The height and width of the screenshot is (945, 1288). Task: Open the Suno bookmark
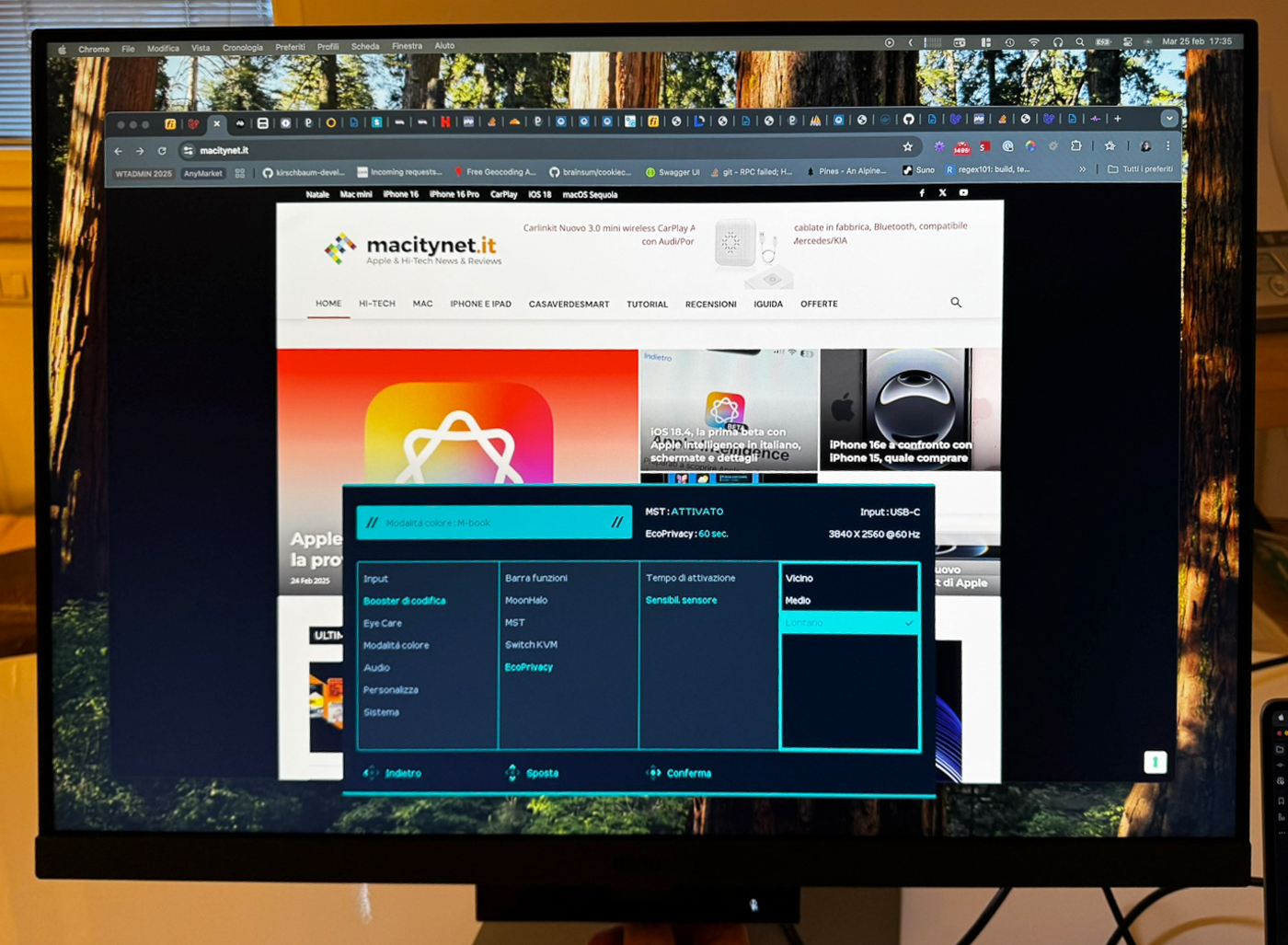(x=918, y=170)
